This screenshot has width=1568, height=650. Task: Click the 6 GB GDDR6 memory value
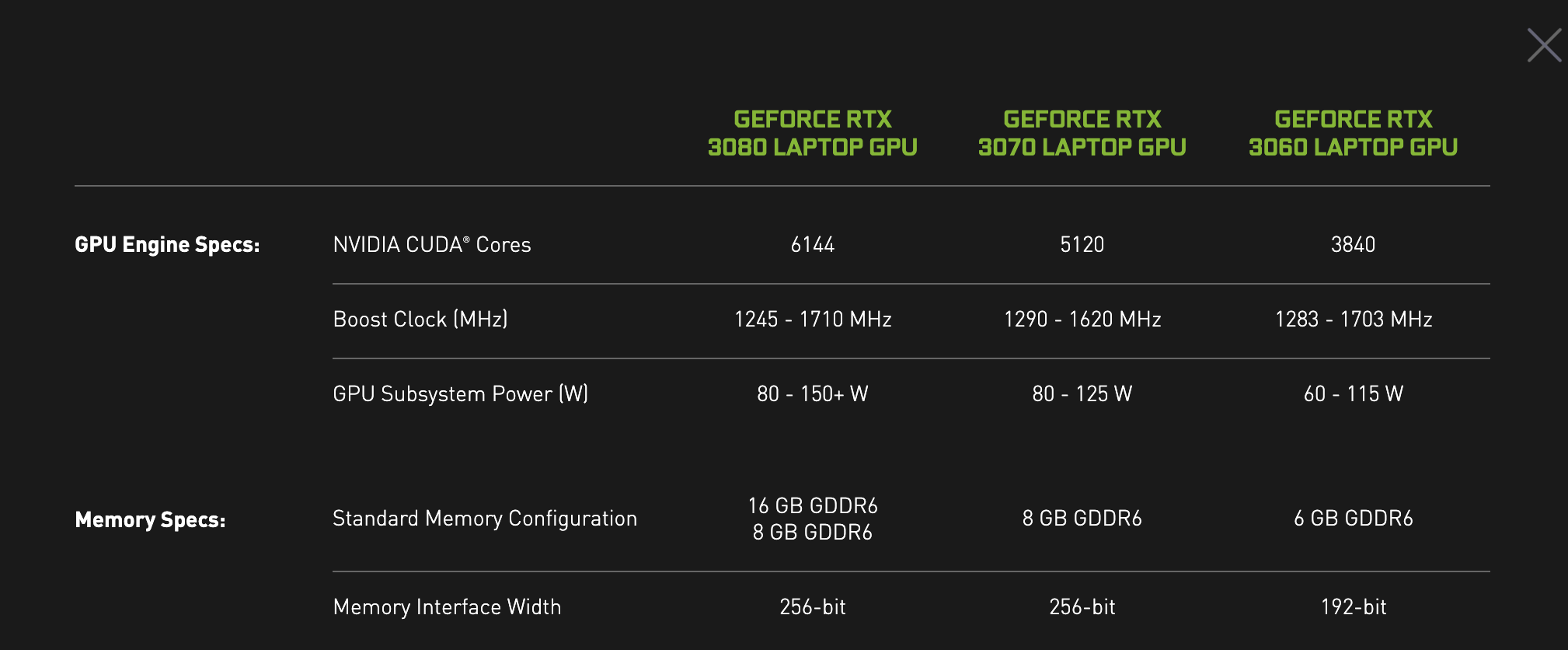pyautogui.click(x=1353, y=519)
